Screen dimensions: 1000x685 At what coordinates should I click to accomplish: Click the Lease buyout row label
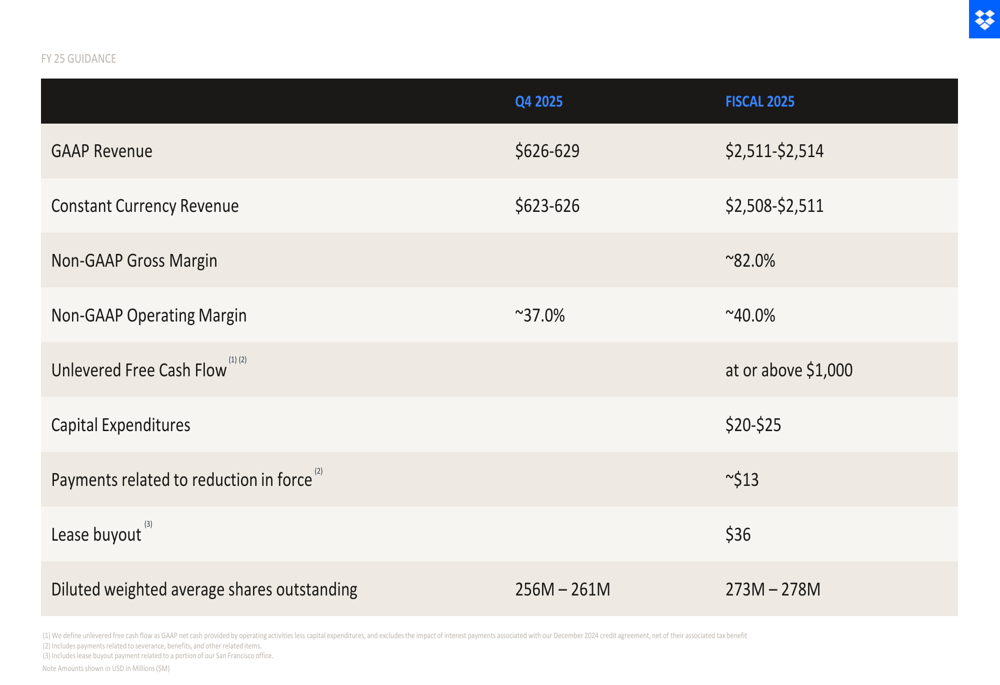point(96,535)
